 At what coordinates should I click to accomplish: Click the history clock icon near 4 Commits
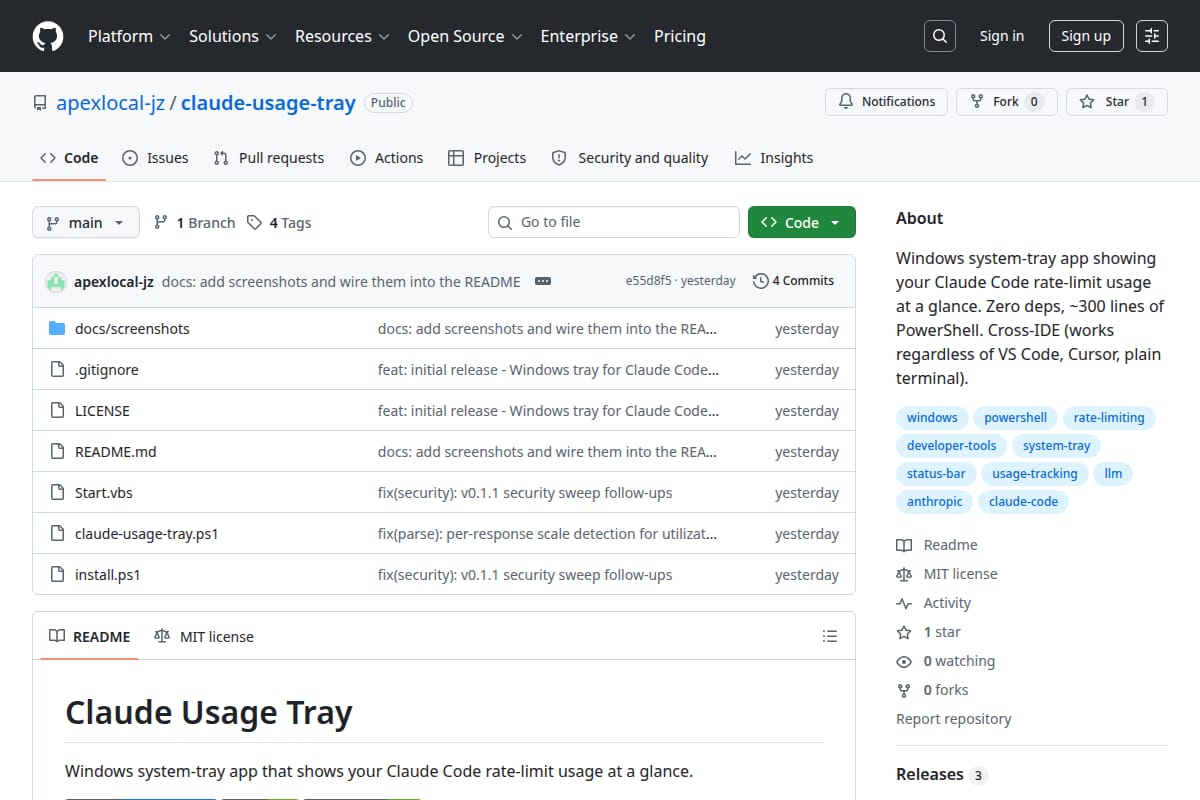coord(761,281)
